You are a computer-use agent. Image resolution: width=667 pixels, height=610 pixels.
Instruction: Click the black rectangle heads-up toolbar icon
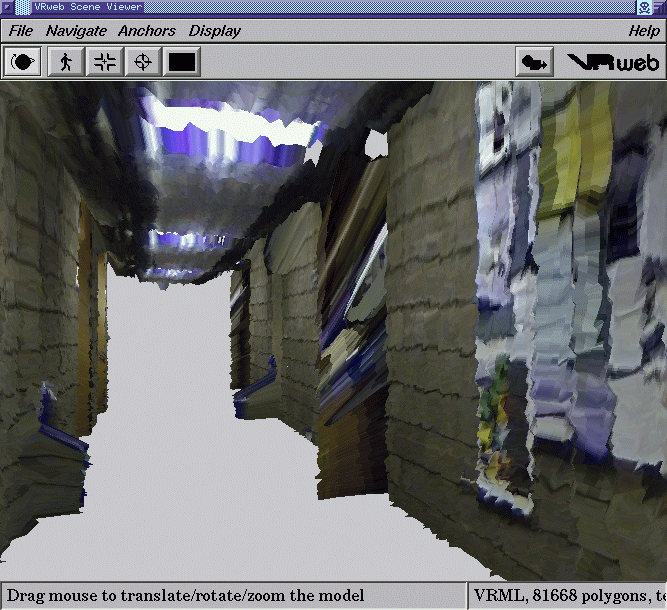click(182, 62)
